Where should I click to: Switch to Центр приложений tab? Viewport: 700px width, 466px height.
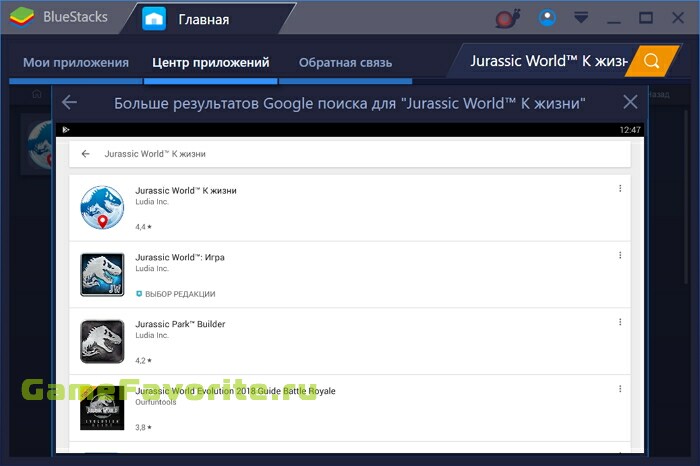[211, 62]
